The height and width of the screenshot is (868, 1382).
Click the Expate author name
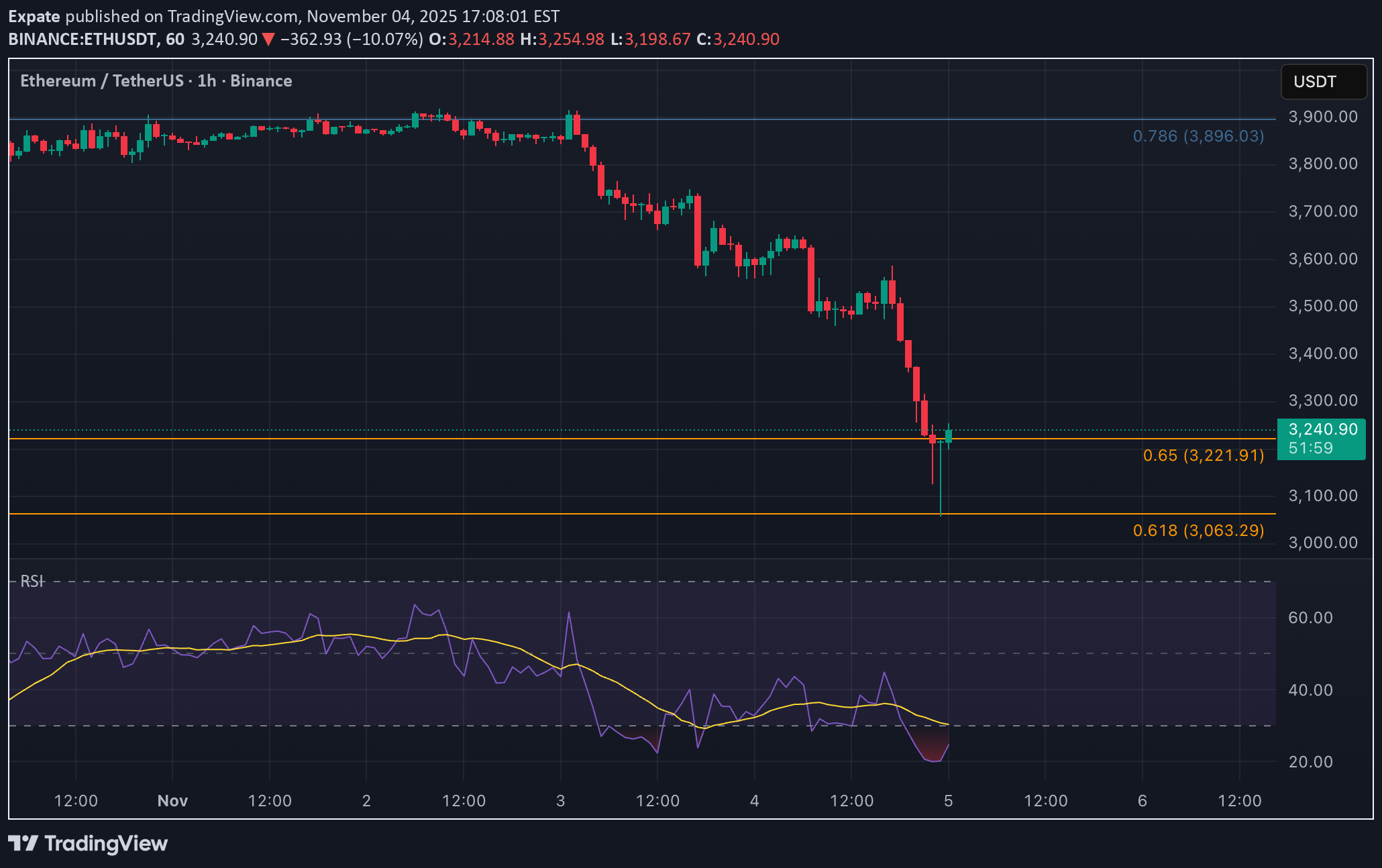pyautogui.click(x=34, y=16)
